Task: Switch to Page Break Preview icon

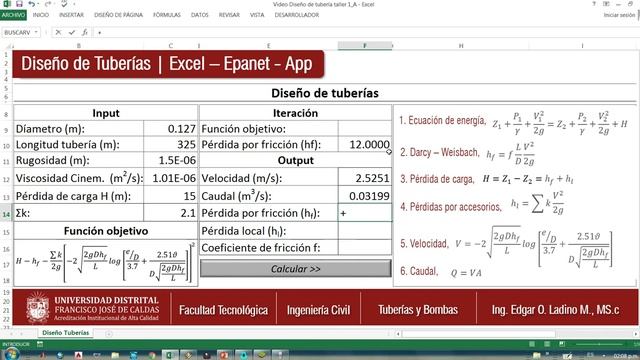Action: tap(562, 344)
